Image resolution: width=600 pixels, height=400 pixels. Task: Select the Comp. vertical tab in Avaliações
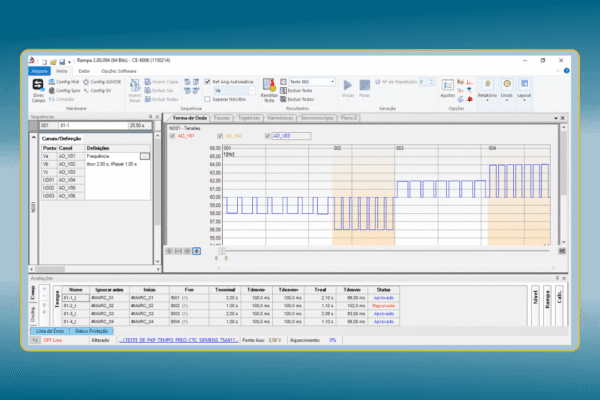(x=33, y=293)
